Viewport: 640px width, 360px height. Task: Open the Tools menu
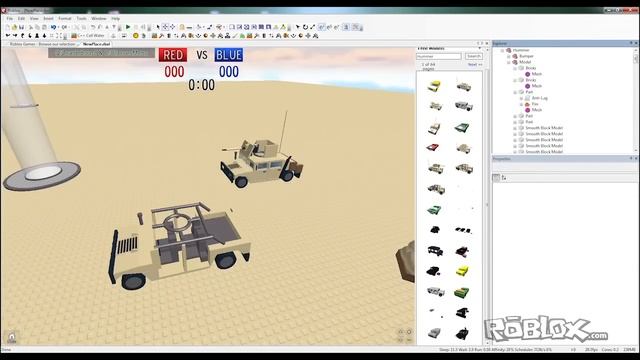point(82,18)
